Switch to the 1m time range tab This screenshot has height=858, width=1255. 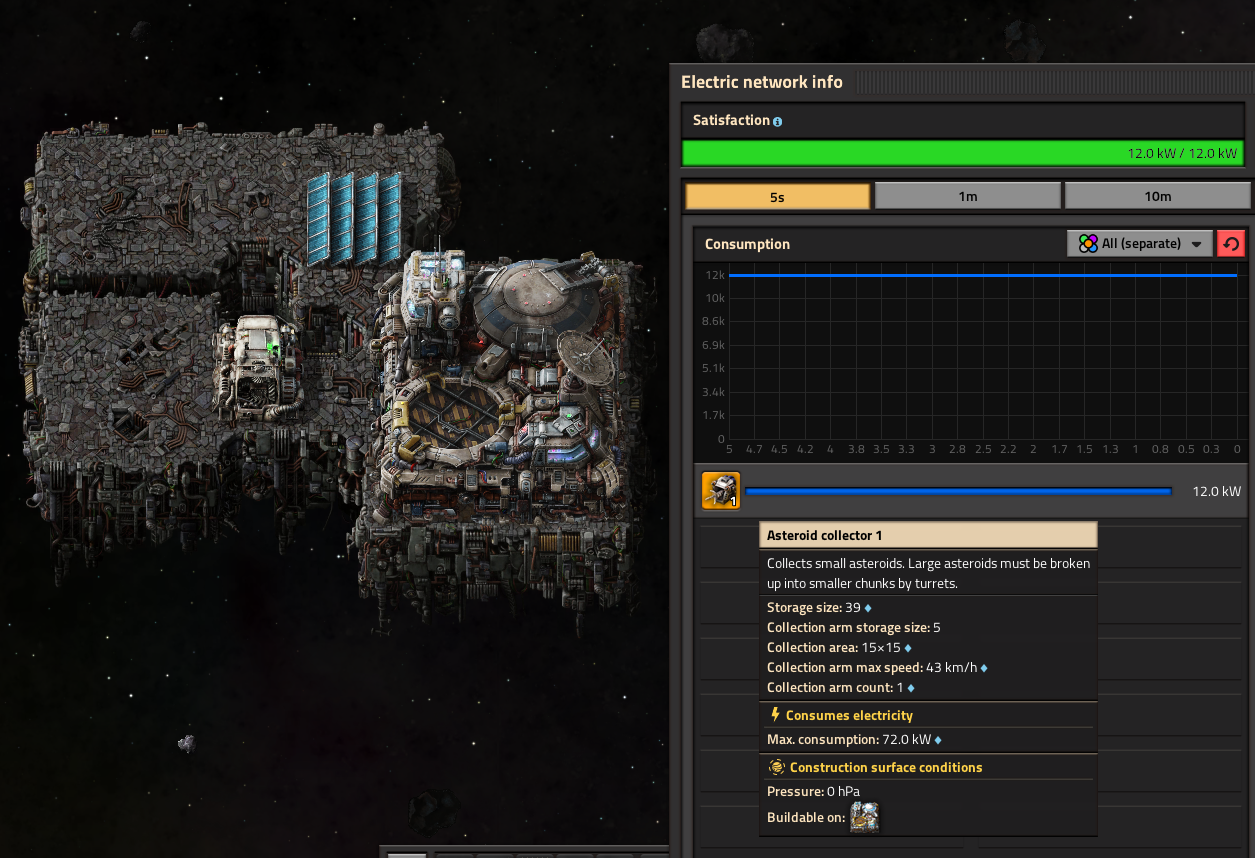[967, 196]
